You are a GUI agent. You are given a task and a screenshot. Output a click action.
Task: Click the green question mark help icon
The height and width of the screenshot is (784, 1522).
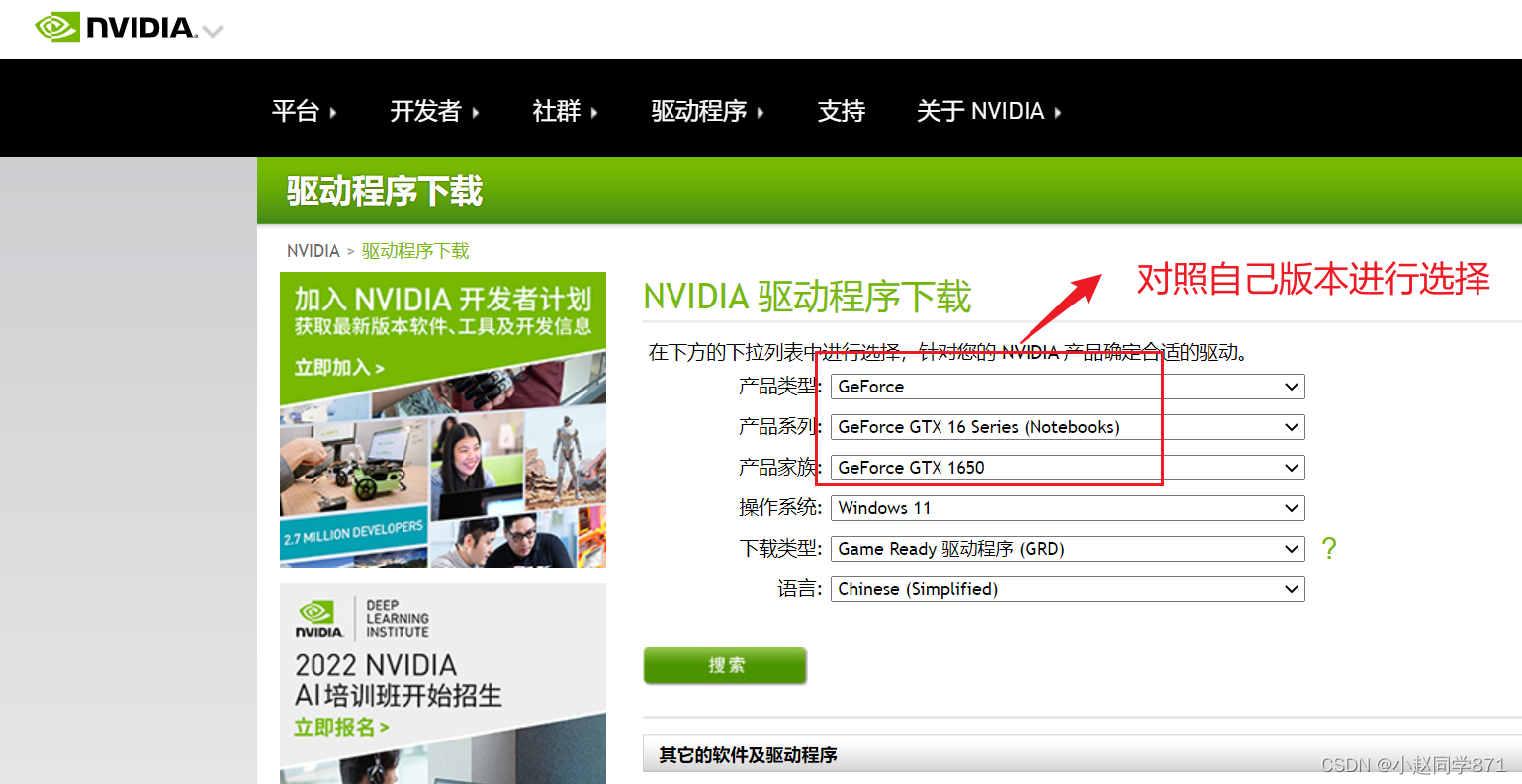point(1329,548)
